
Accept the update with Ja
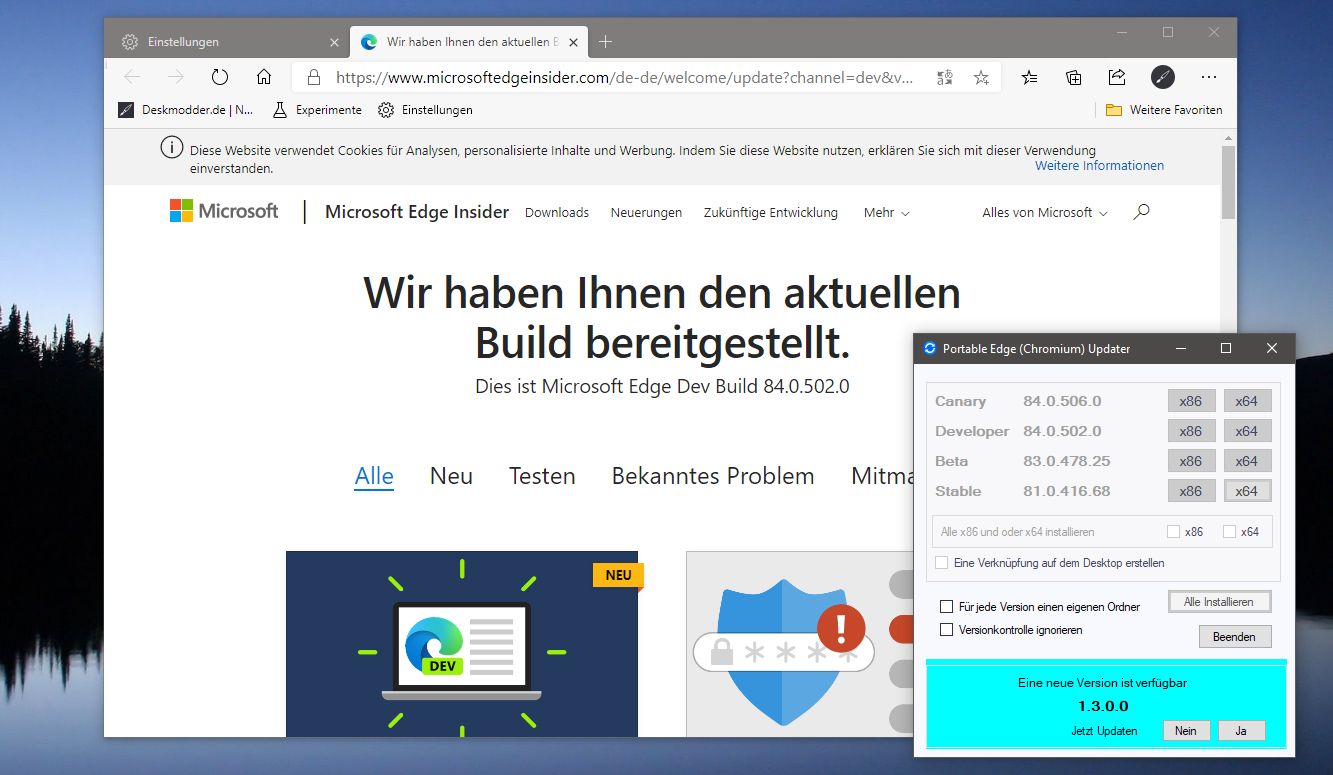coord(1241,731)
